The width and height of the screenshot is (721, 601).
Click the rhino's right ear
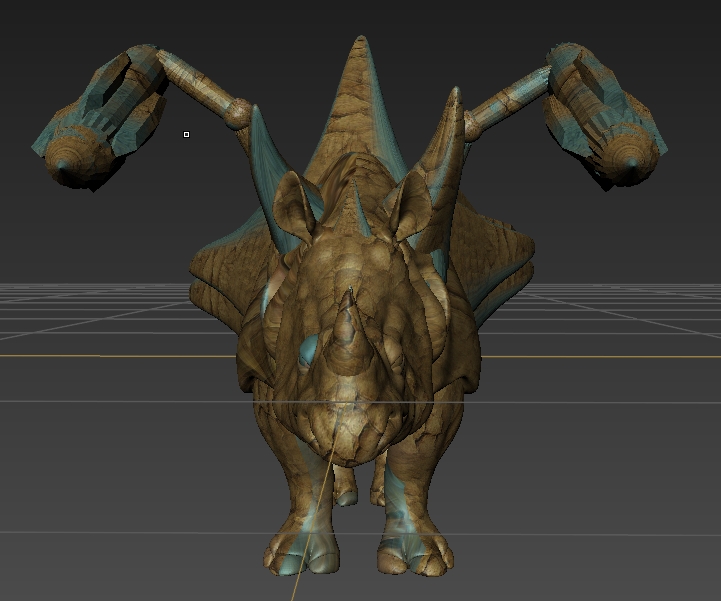click(x=411, y=206)
